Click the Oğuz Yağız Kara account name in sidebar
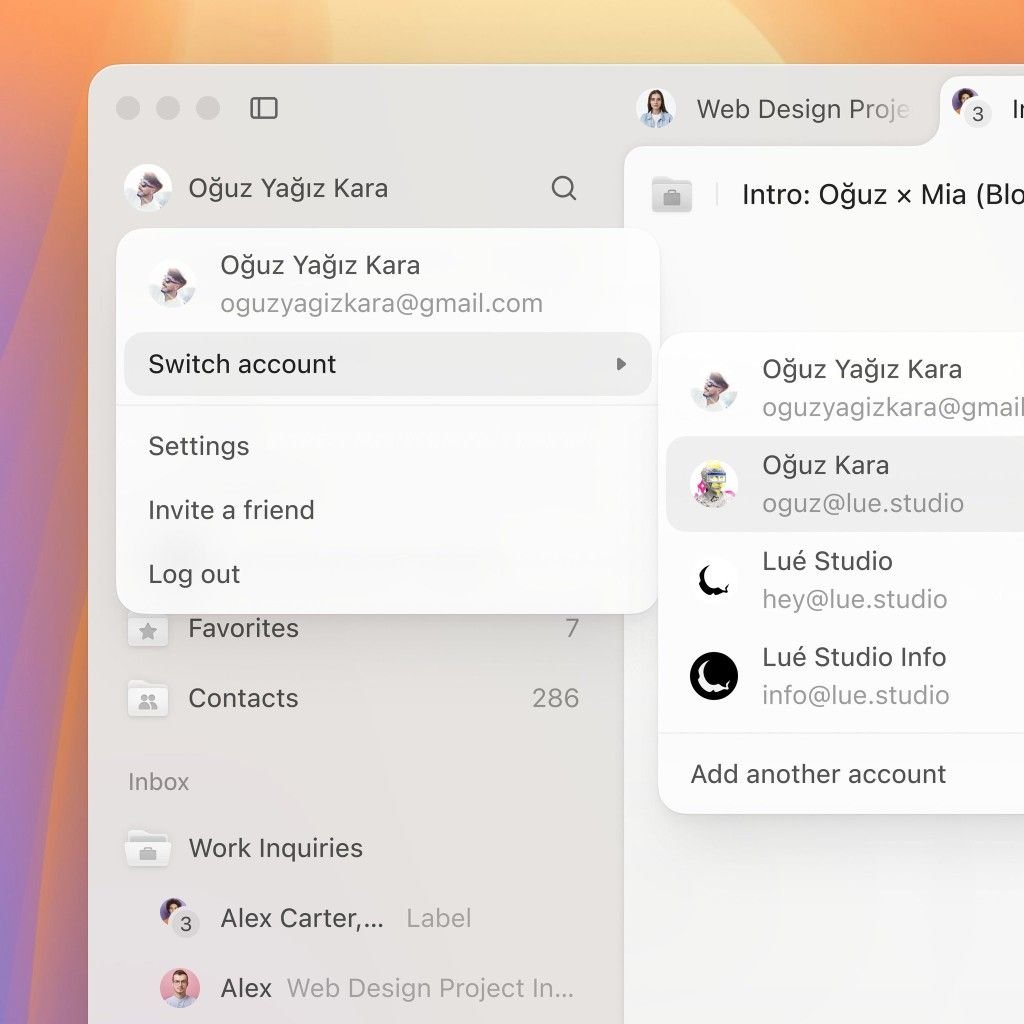The image size is (1024, 1024). pos(288,188)
